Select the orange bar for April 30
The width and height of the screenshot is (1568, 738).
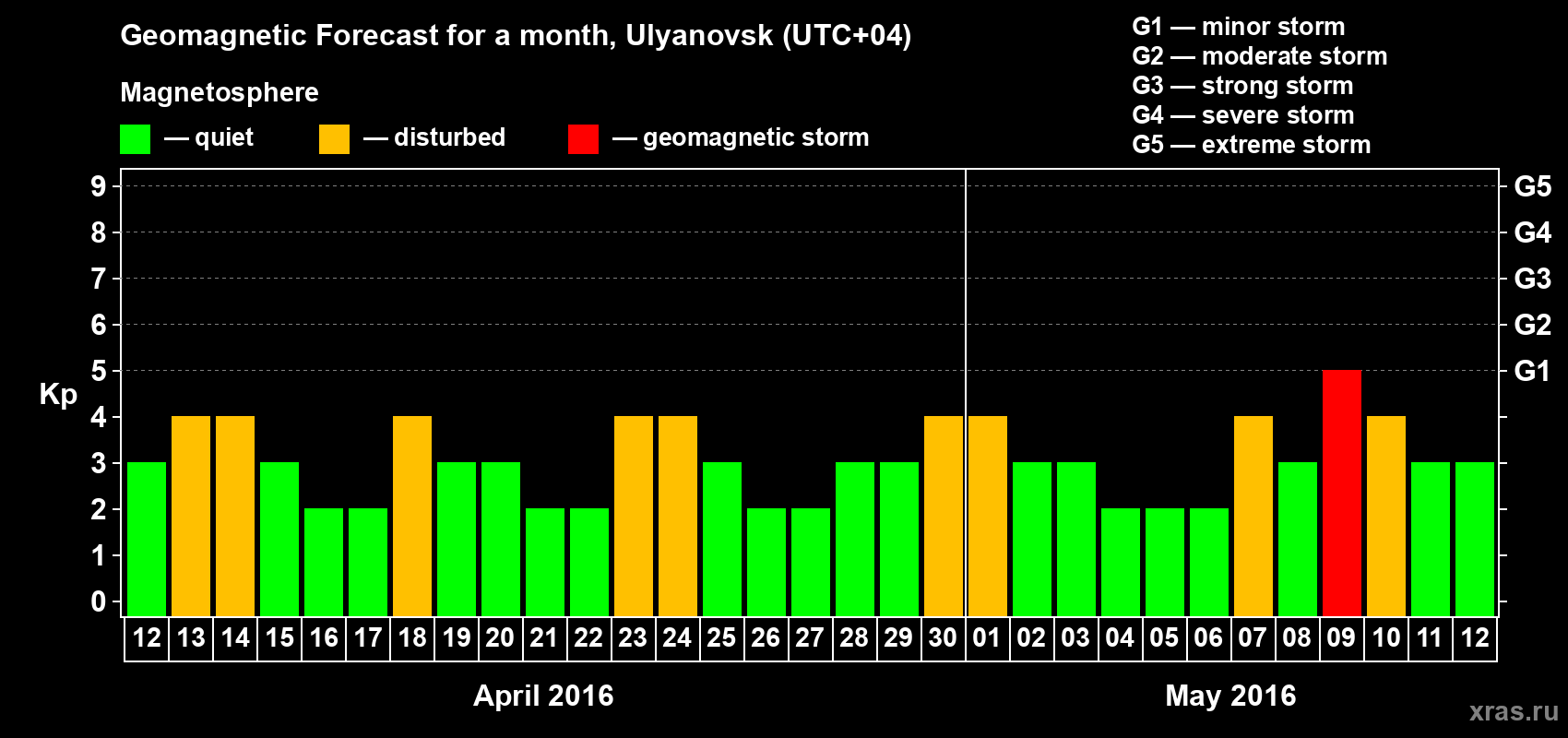point(944,516)
